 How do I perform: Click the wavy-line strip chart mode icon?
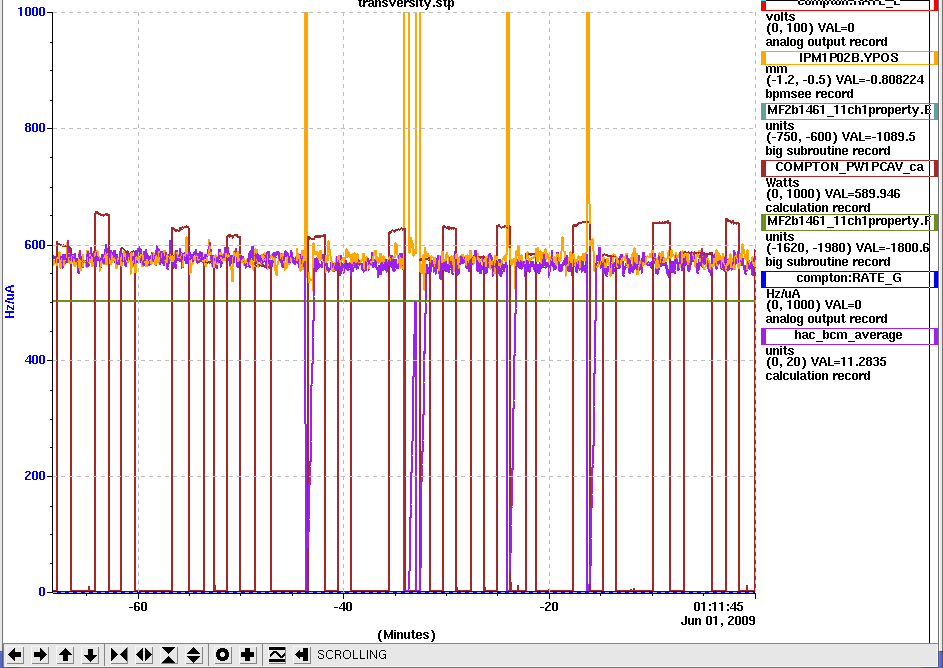tap(277, 655)
